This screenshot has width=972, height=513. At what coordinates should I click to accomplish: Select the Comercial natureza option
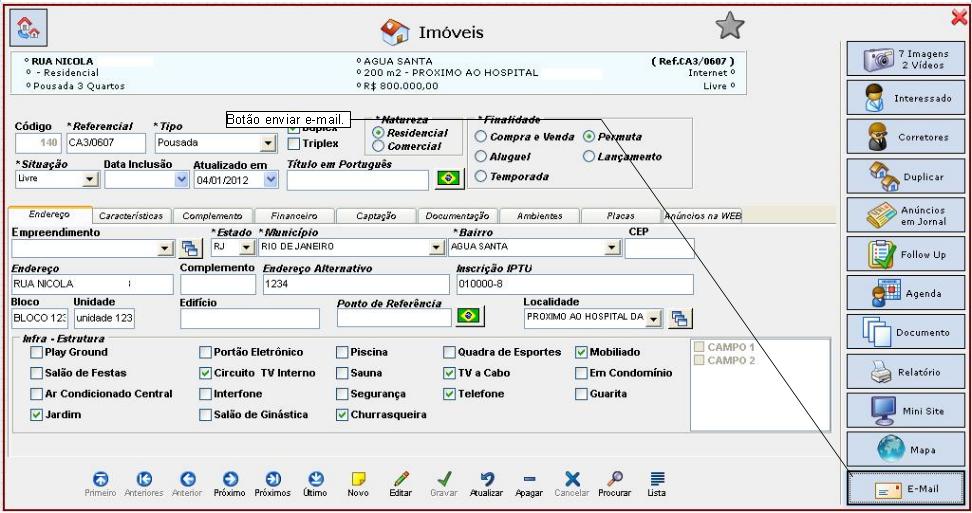pyautogui.click(x=378, y=146)
